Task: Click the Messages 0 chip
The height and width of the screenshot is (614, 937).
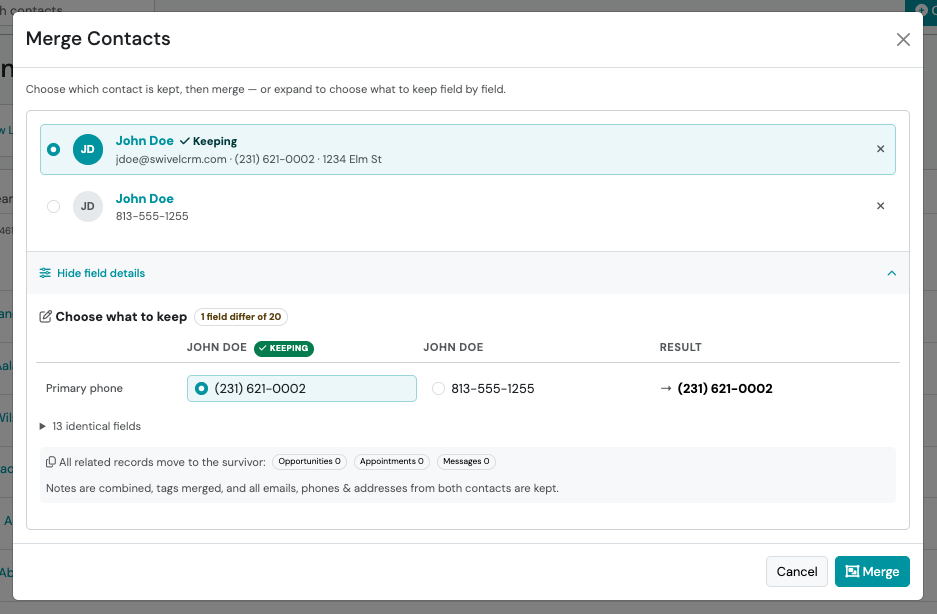Action: (466, 462)
